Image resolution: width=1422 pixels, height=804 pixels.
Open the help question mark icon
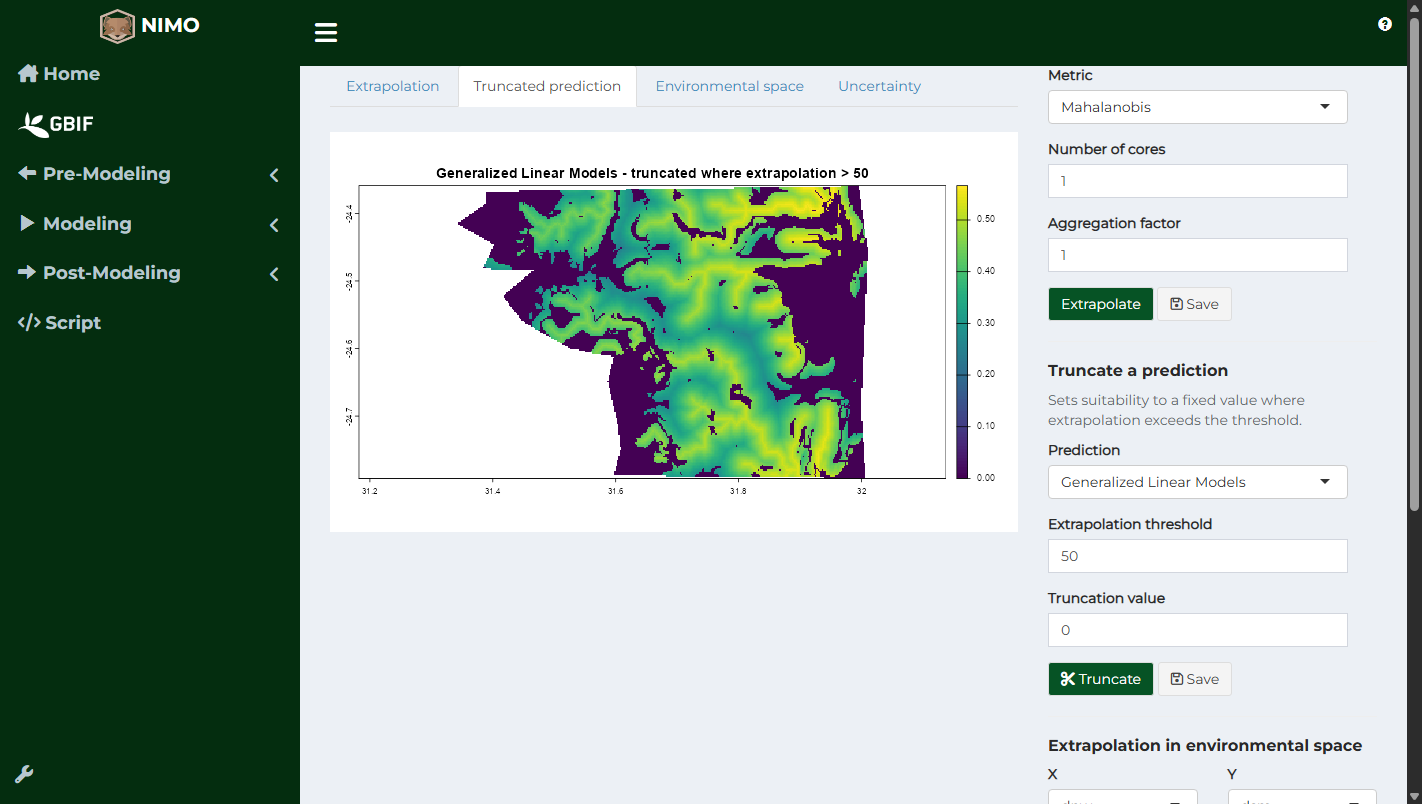(1385, 24)
